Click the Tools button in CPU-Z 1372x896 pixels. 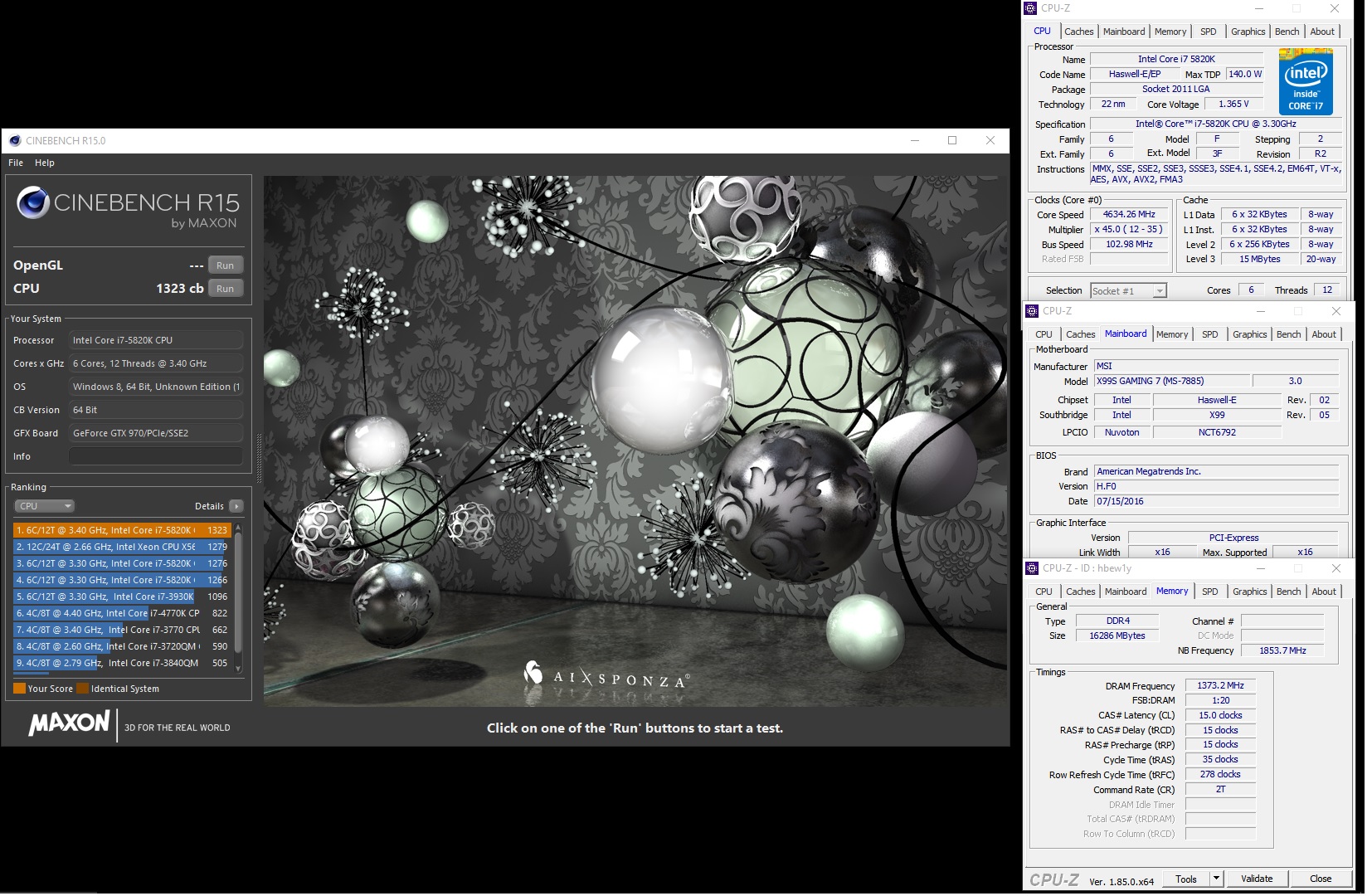click(x=1186, y=879)
